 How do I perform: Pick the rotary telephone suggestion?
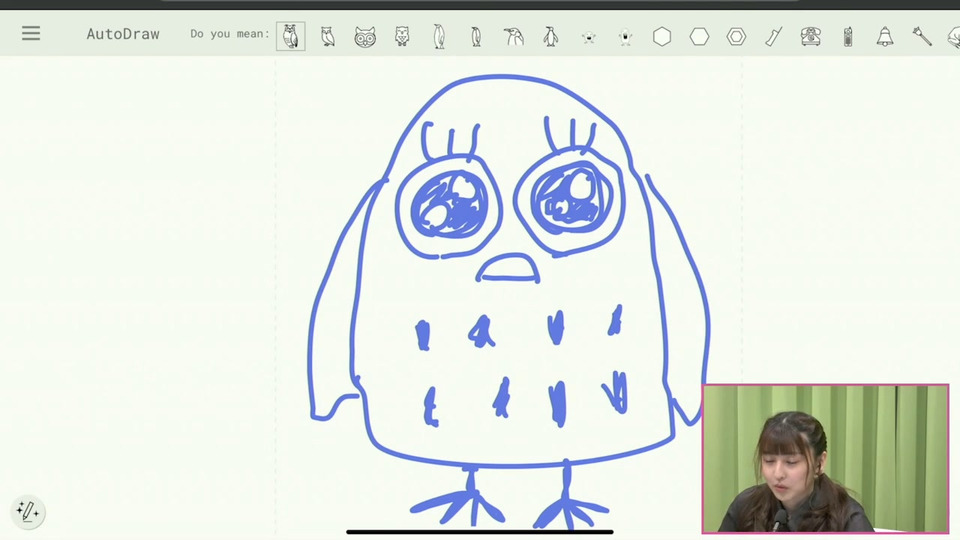(x=811, y=37)
